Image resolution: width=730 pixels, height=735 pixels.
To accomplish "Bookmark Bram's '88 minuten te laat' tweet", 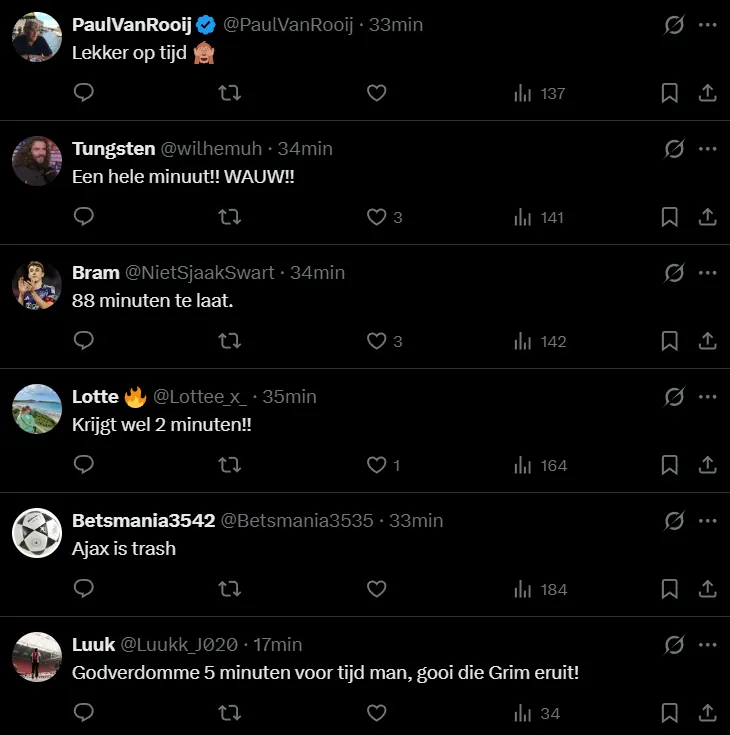I will click(x=670, y=341).
